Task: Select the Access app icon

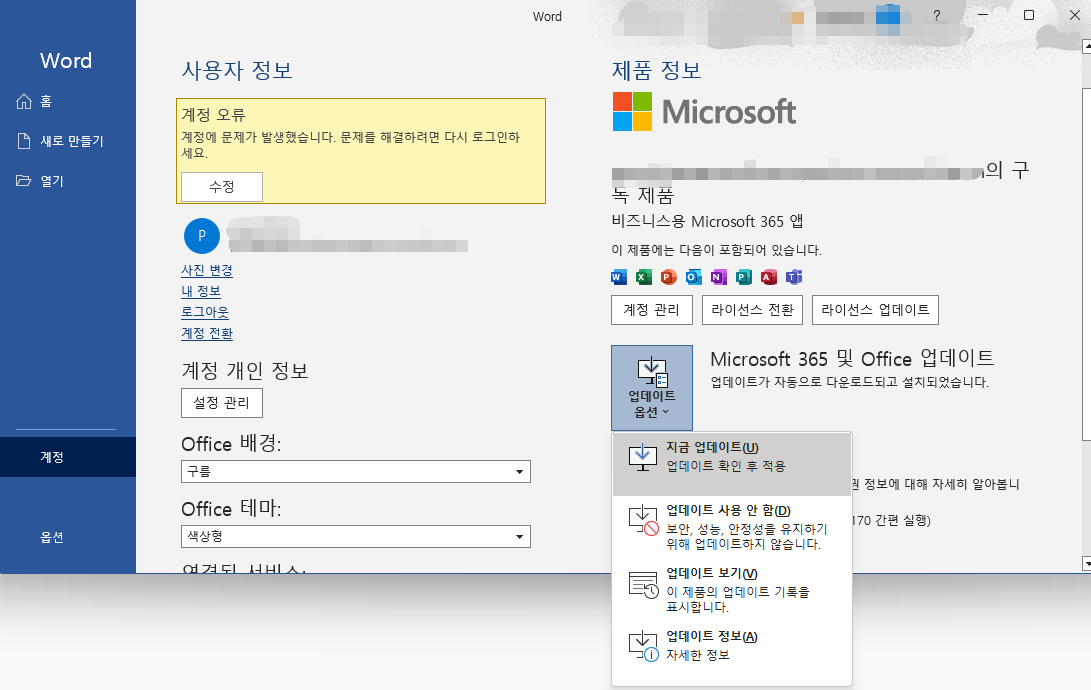Action: click(x=768, y=277)
